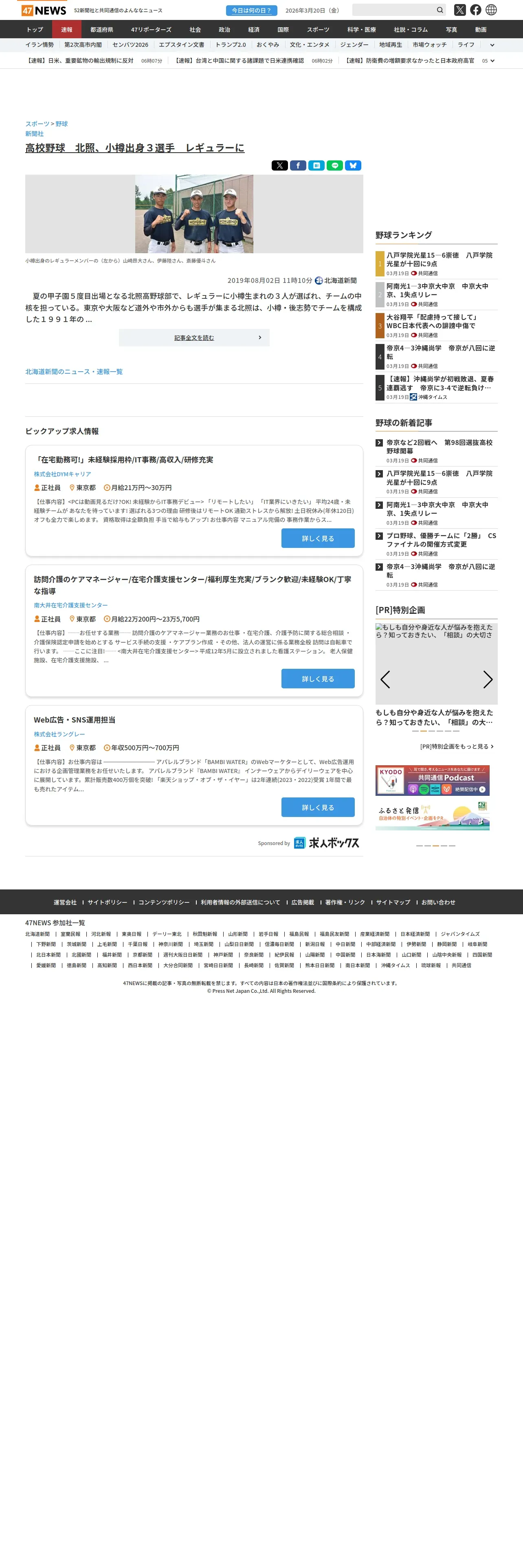Open the article headline 高校野球 北照
This screenshot has width=523, height=1568.
point(134,148)
